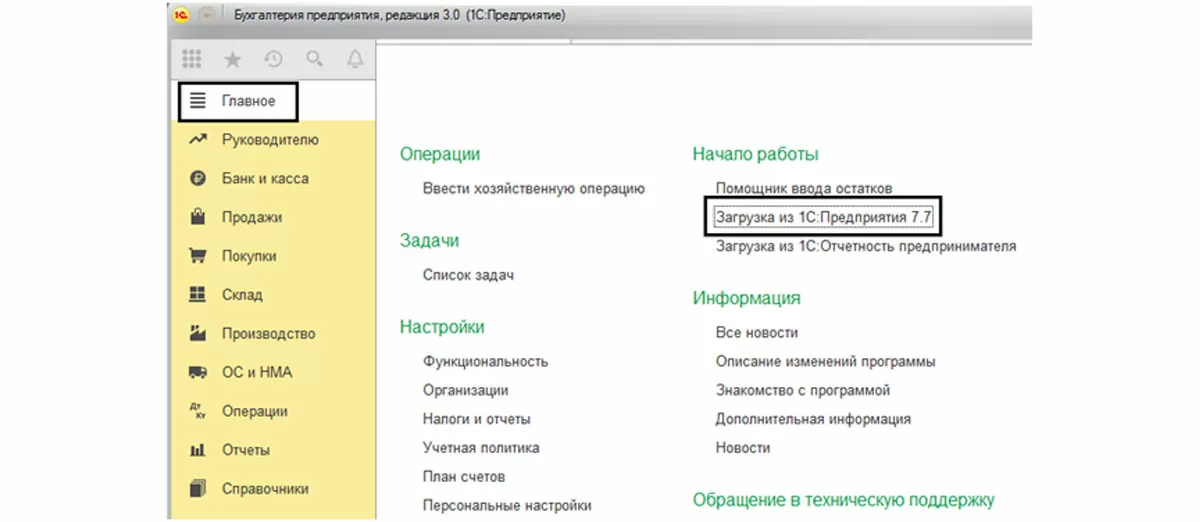Click the Производство factory icon
Image resolution: width=1200 pixels, height=522 pixels.
coord(198,333)
